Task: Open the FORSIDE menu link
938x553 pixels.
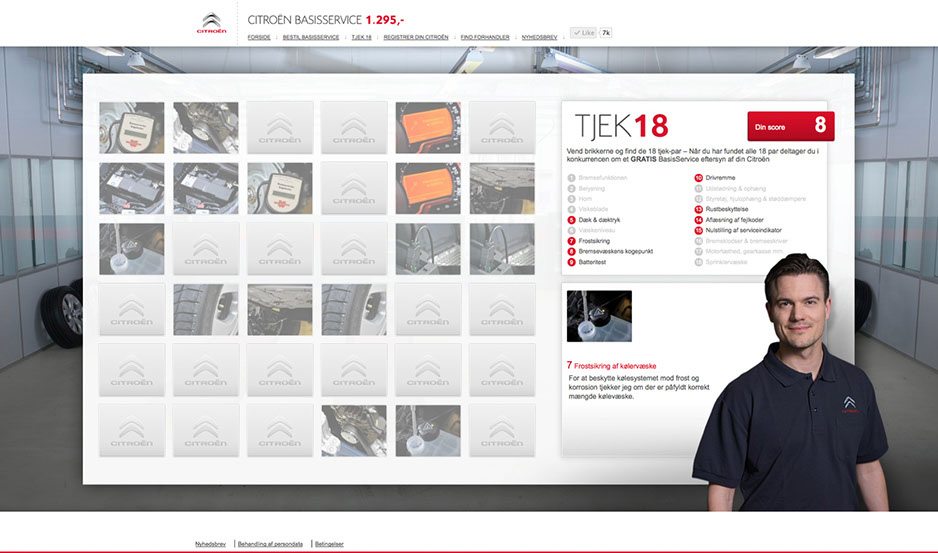Action: (x=259, y=37)
